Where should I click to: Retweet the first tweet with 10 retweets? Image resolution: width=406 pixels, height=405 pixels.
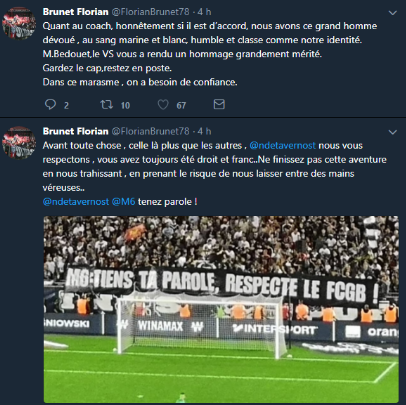tap(107, 105)
